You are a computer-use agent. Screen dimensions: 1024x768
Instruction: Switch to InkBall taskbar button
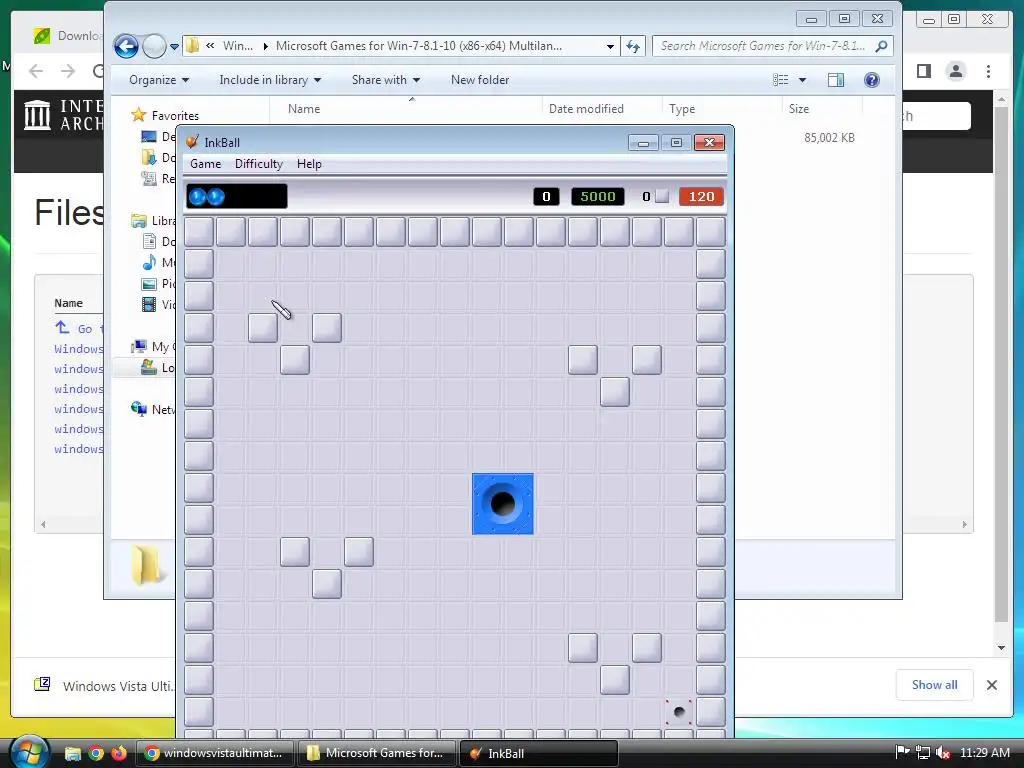(539, 753)
